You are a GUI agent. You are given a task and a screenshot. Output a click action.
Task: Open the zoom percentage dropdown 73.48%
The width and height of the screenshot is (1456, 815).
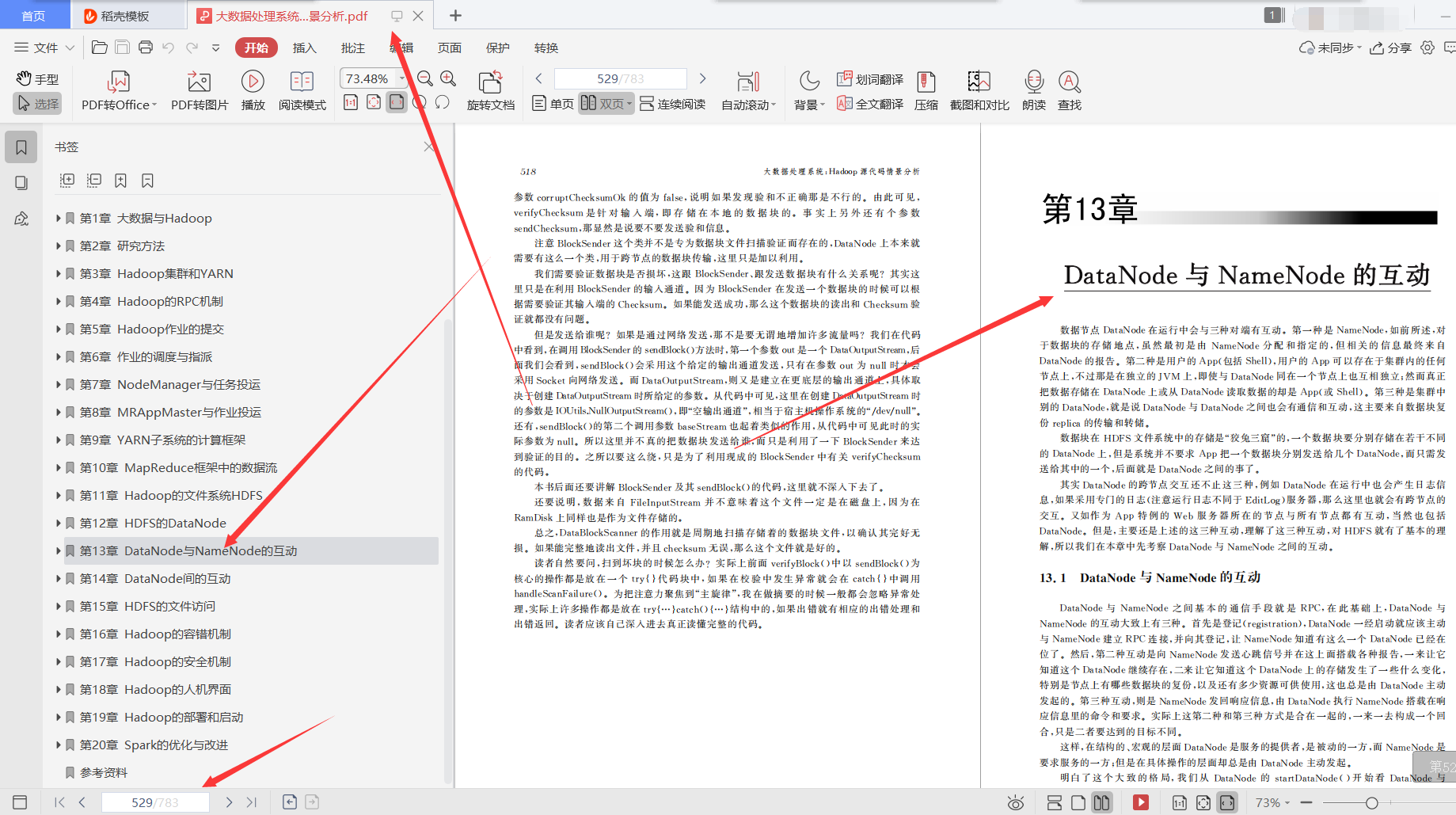(401, 78)
